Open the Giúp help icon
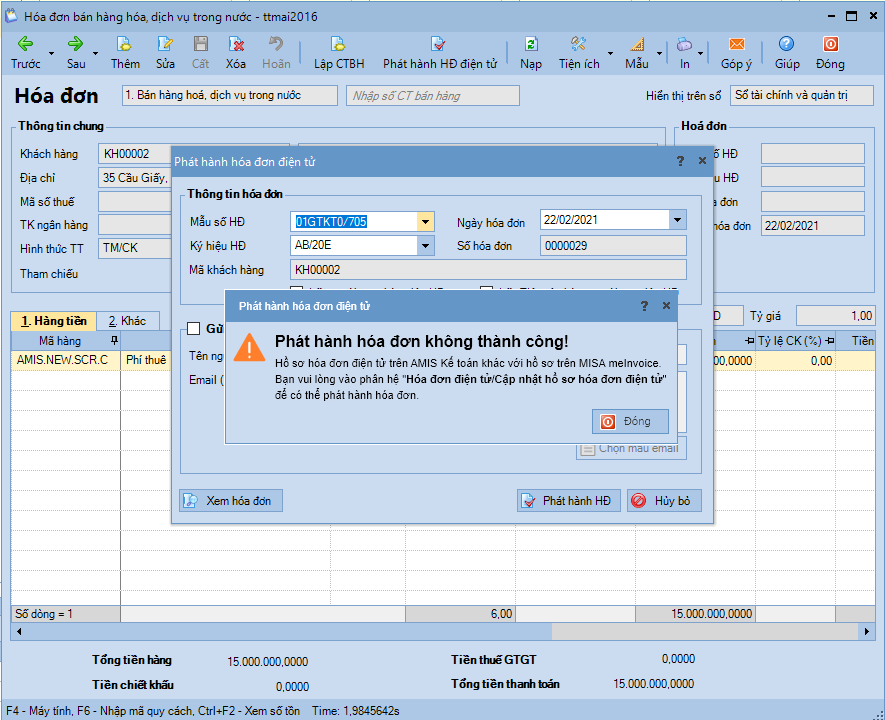The width and height of the screenshot is (885, 720). [x=786, y=44]
